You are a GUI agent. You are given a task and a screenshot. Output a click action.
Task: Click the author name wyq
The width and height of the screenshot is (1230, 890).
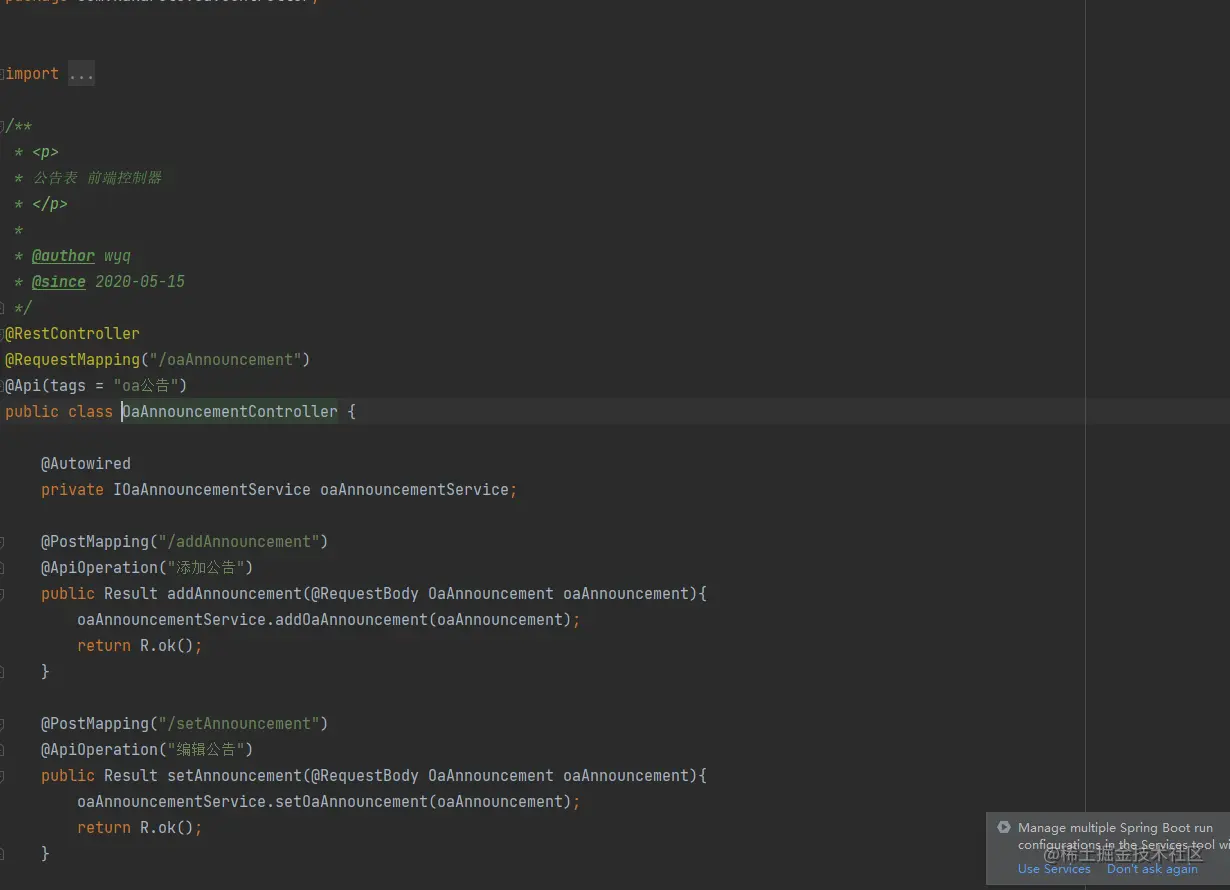pos(117,256)
